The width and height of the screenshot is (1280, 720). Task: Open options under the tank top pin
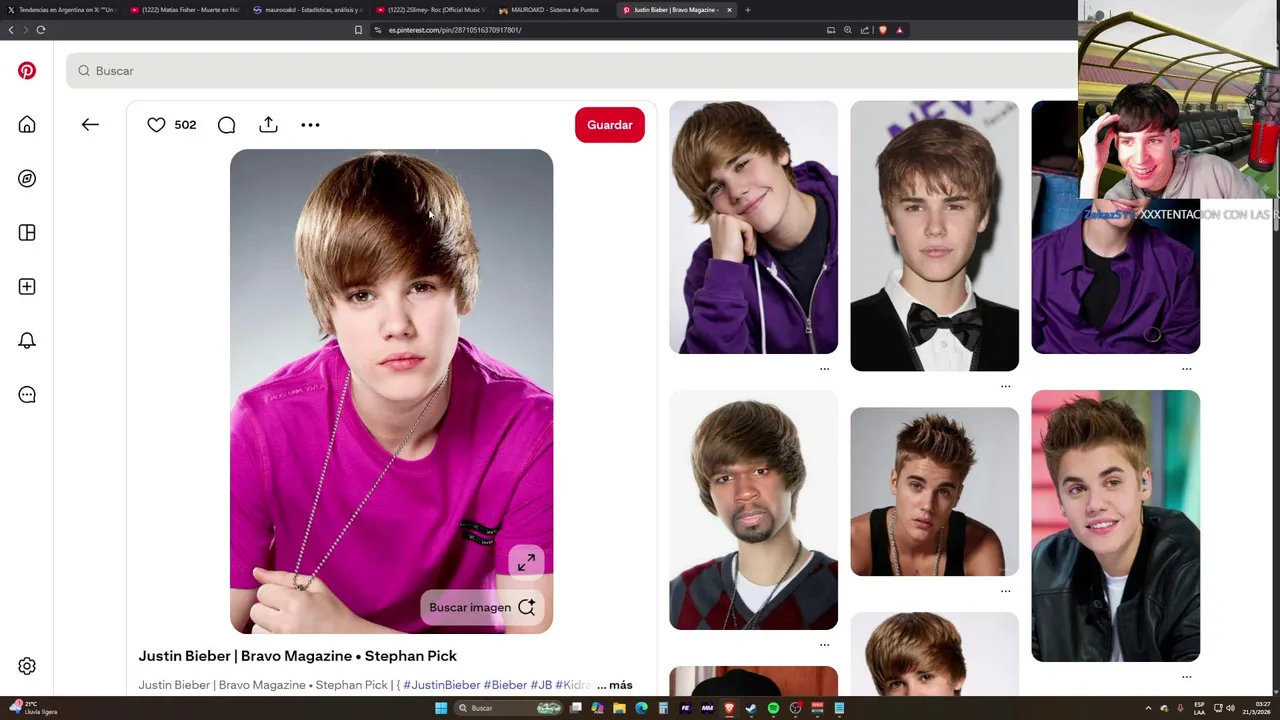[x=1006, y=591]
